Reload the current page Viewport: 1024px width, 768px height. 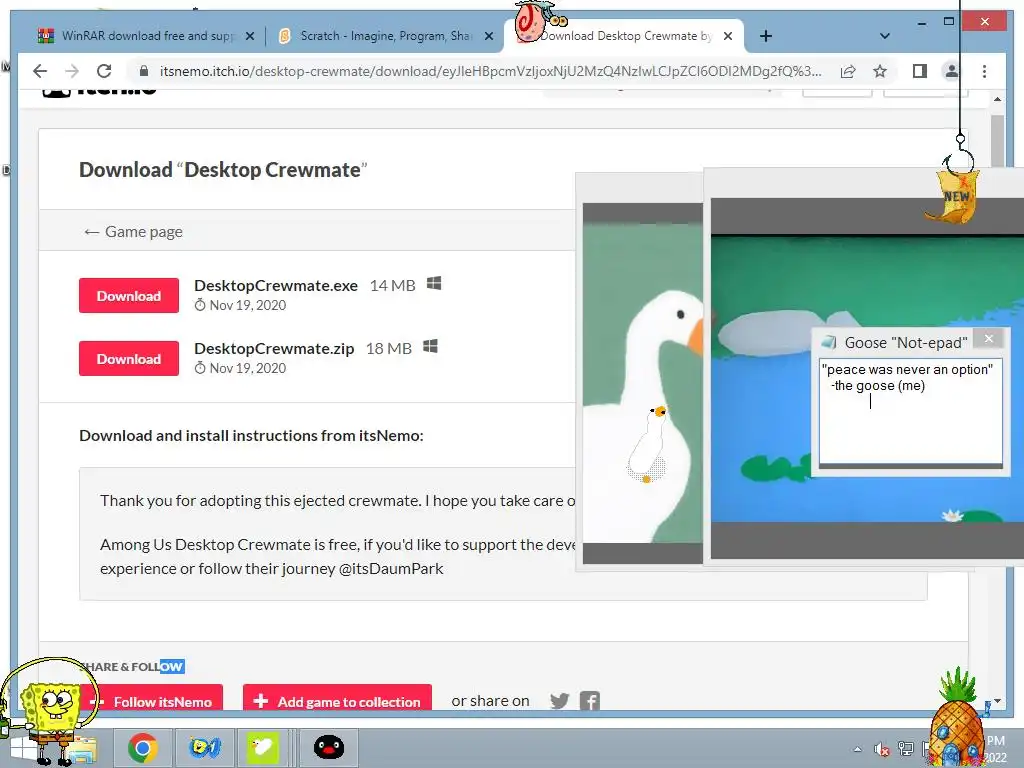(104, 71)
